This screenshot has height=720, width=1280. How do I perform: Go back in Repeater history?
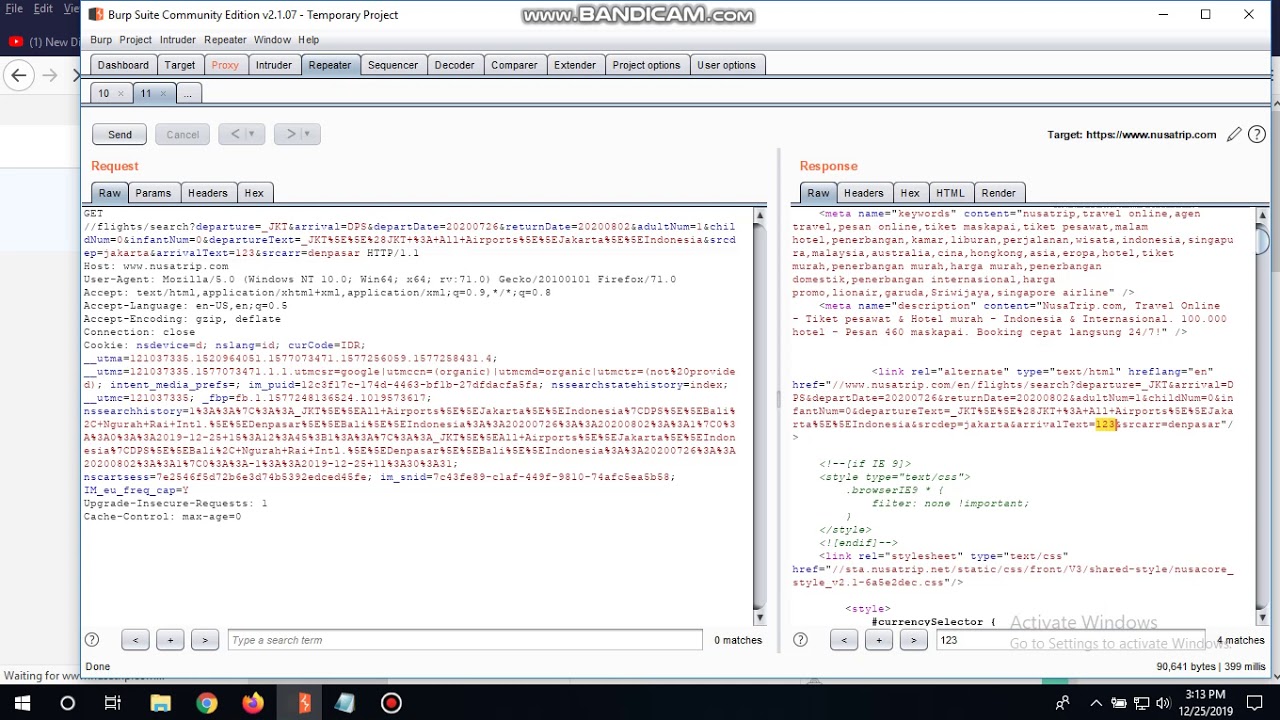(235, 134)
